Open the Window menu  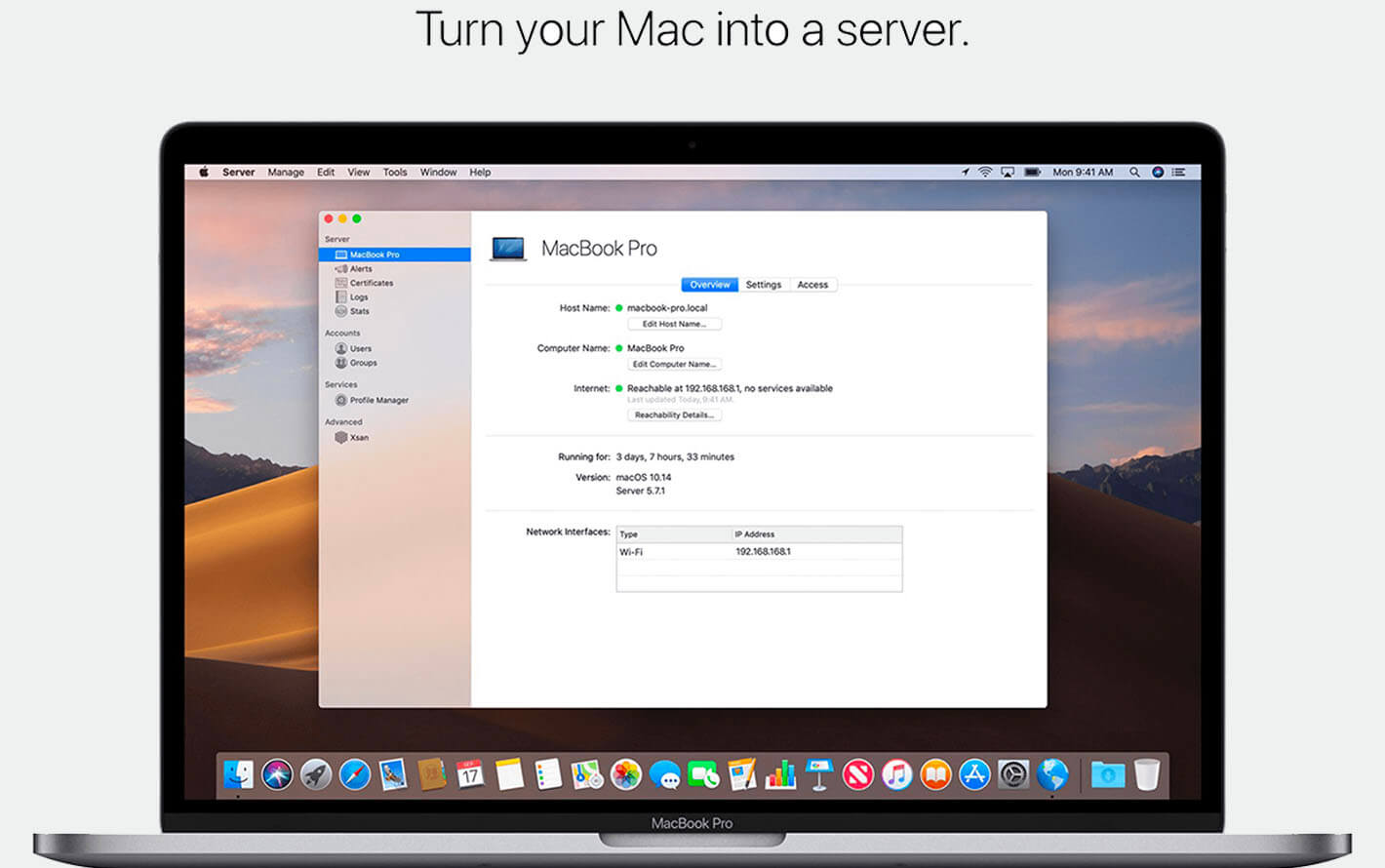click(x=438, y=172)
